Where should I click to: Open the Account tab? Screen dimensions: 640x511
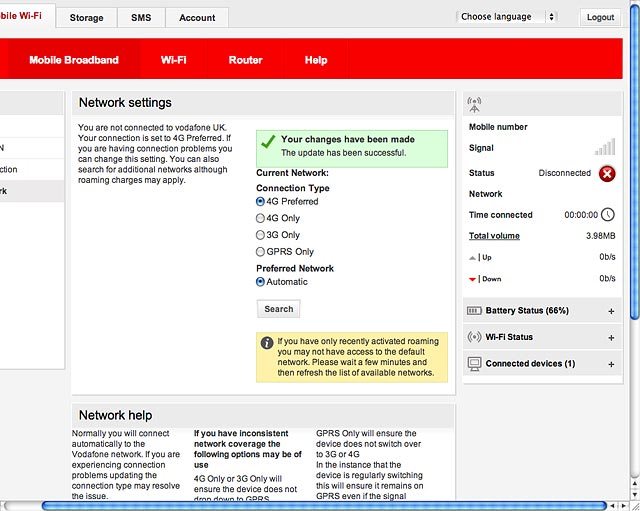pyautogui.click(x=197, y=18)
